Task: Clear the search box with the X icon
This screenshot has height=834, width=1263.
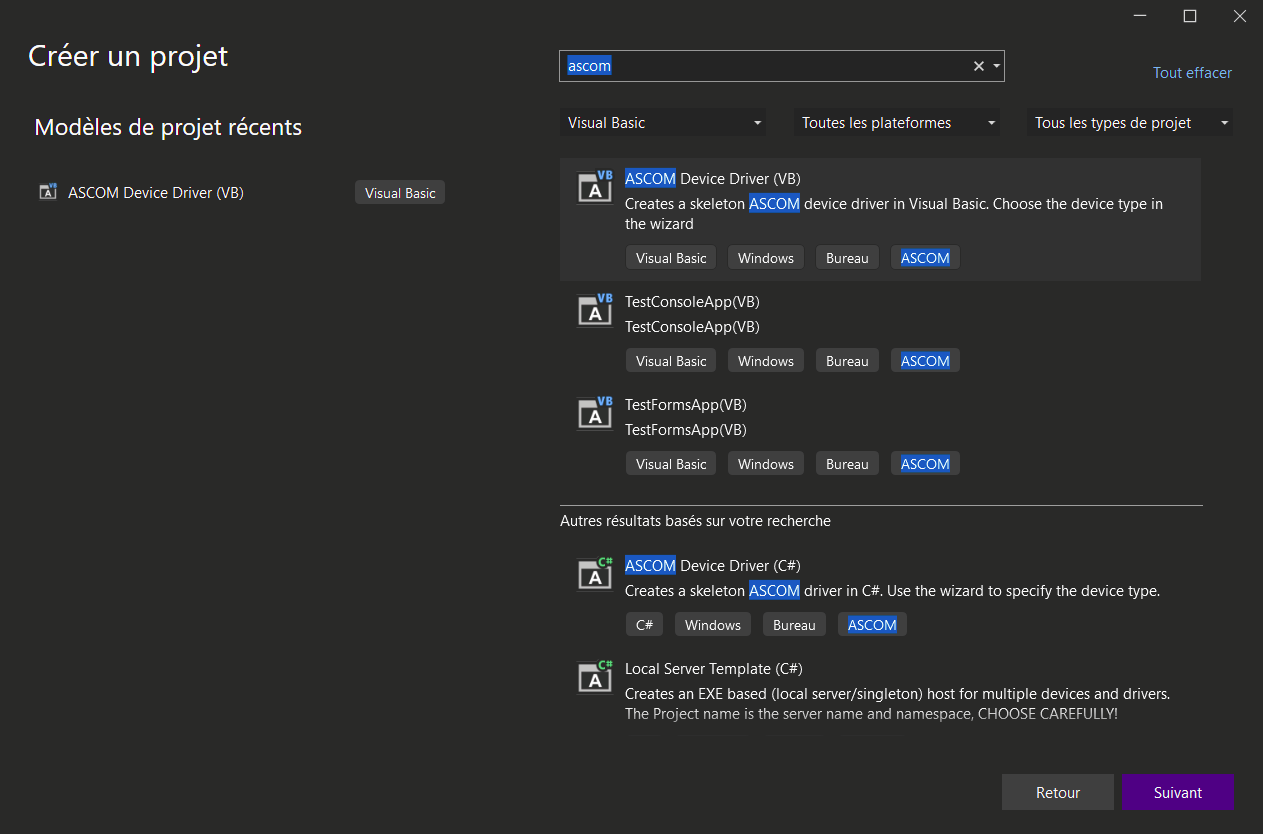Action: pyautogui.click(x=979, y=66)
